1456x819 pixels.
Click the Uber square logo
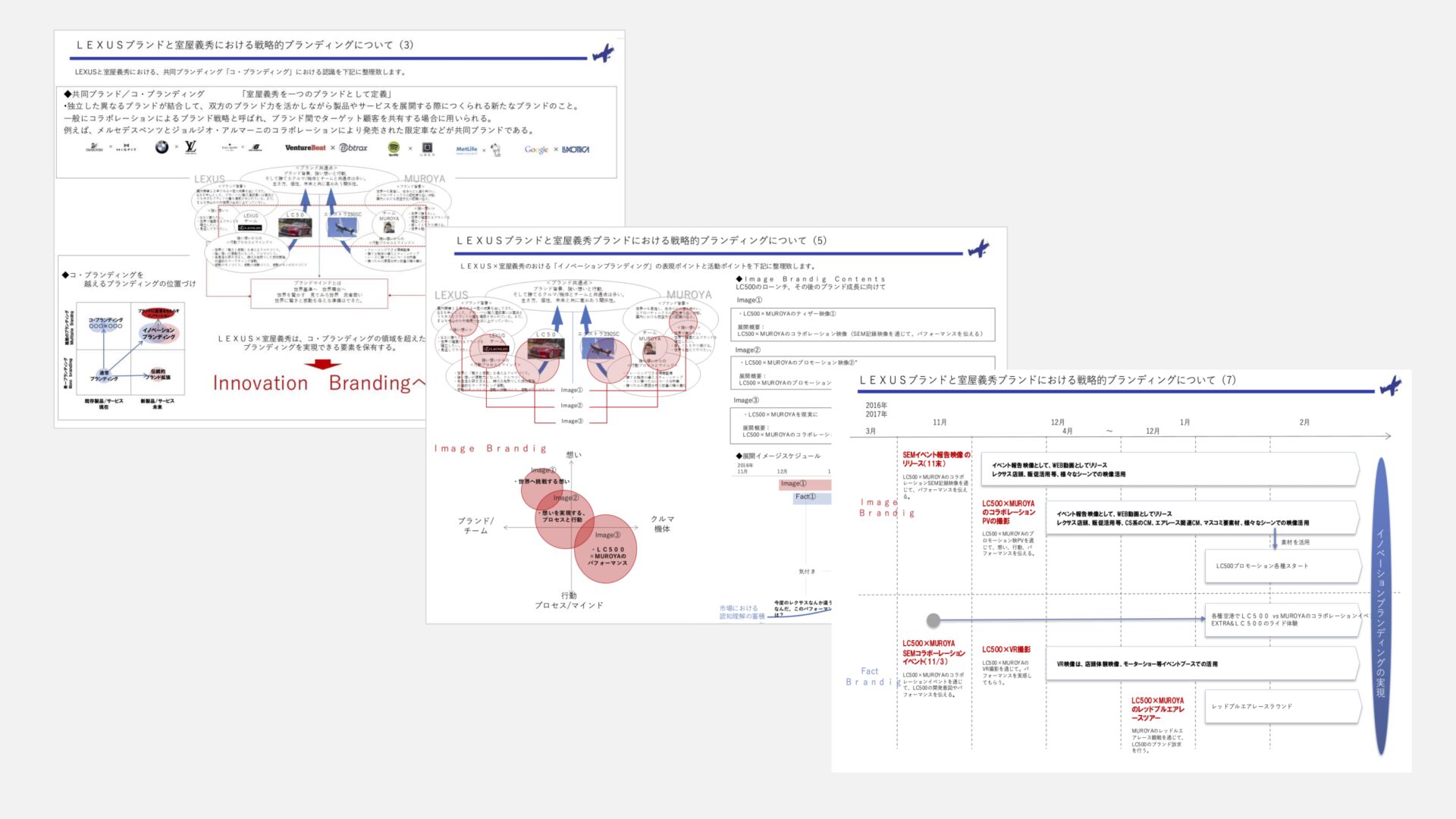(427, 149)
